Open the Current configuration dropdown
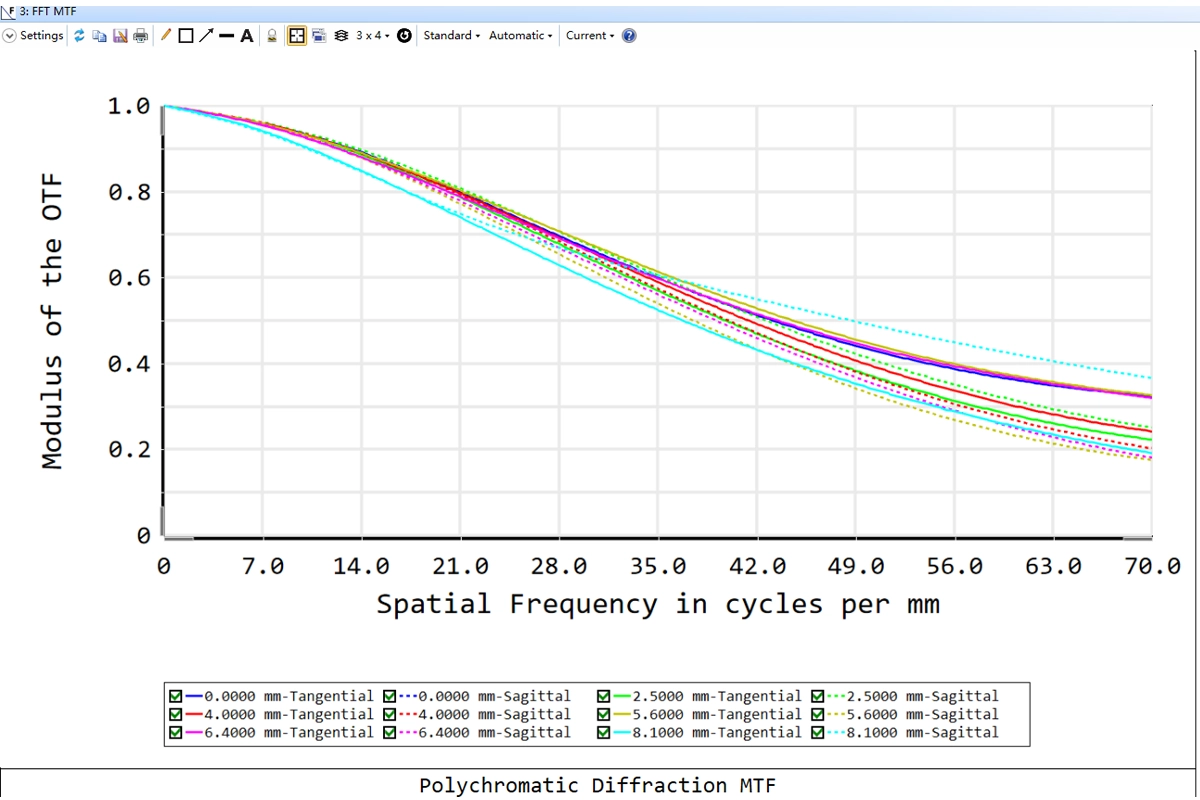 point(590,35)
